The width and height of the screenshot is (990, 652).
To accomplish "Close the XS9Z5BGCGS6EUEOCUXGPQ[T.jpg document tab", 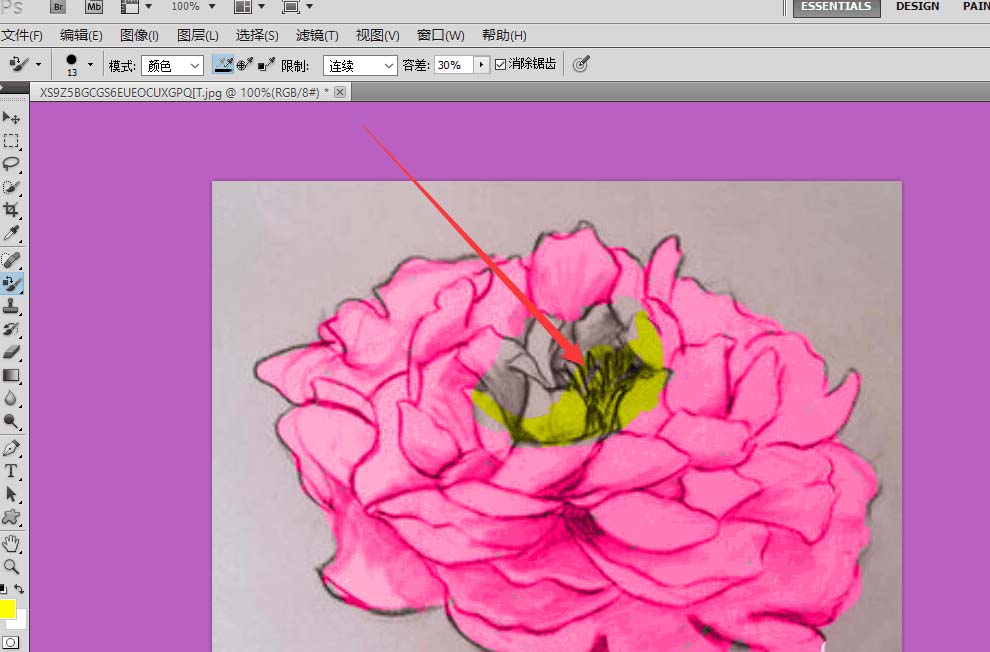I will click(x=340, y=92).
